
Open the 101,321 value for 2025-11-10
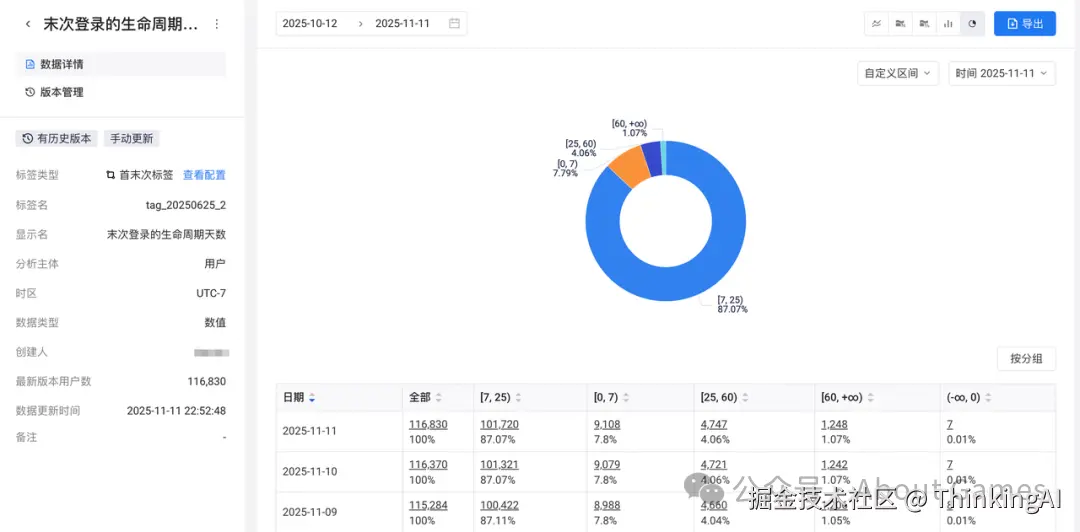pos(499,465)
